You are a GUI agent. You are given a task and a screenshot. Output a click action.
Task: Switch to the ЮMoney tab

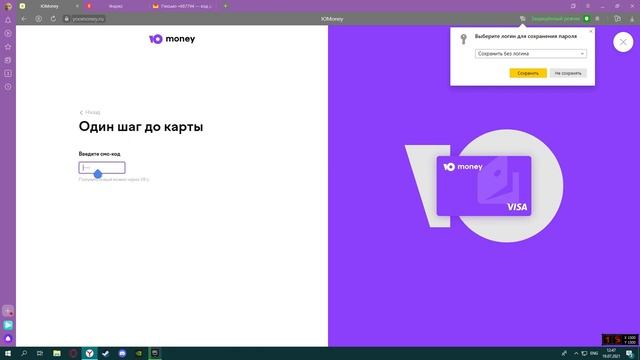50,6
